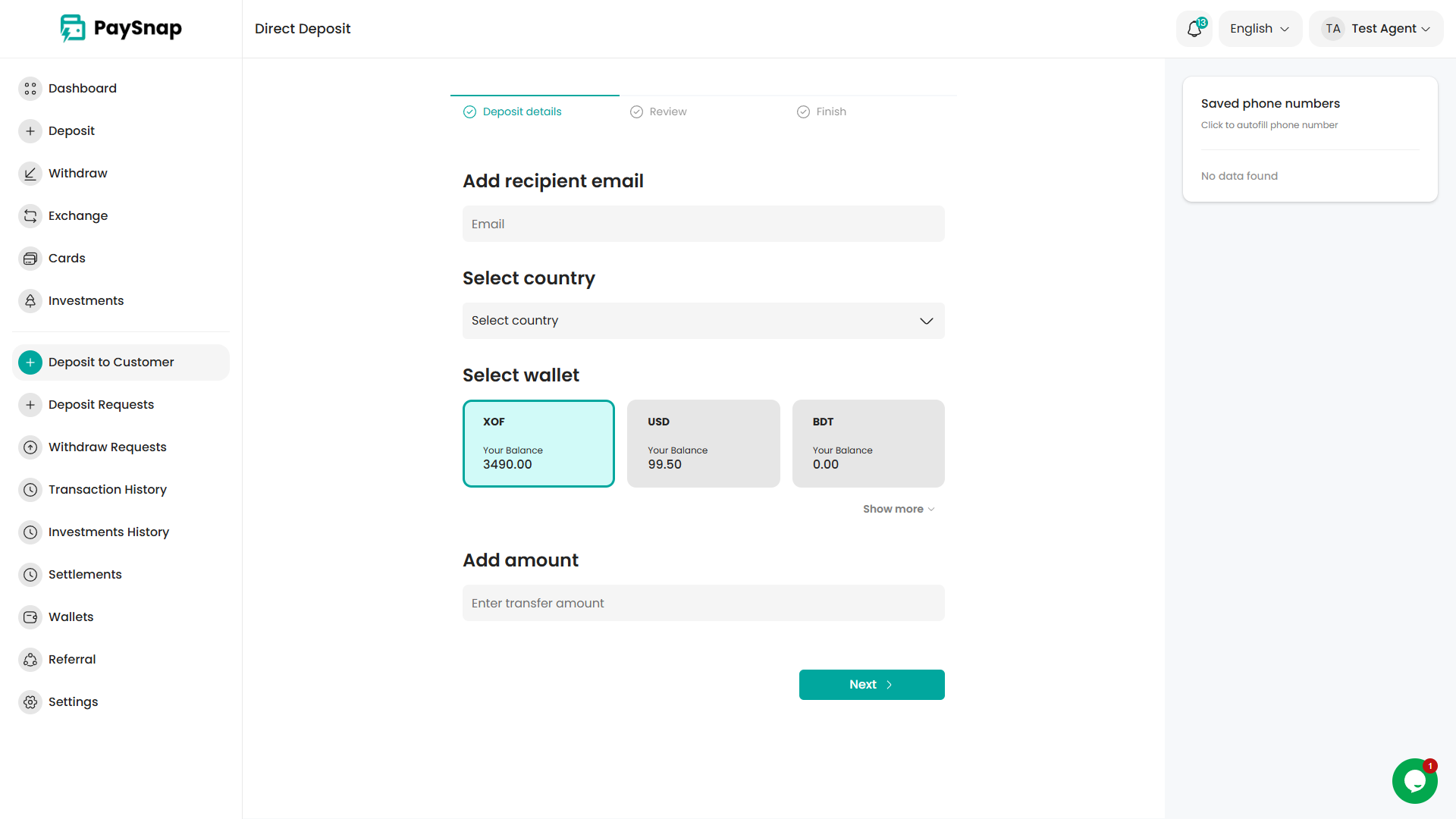Viewport: 1456px width, 819px height.
Task: Select the XOF wallet card
Action: coord(538,444)
